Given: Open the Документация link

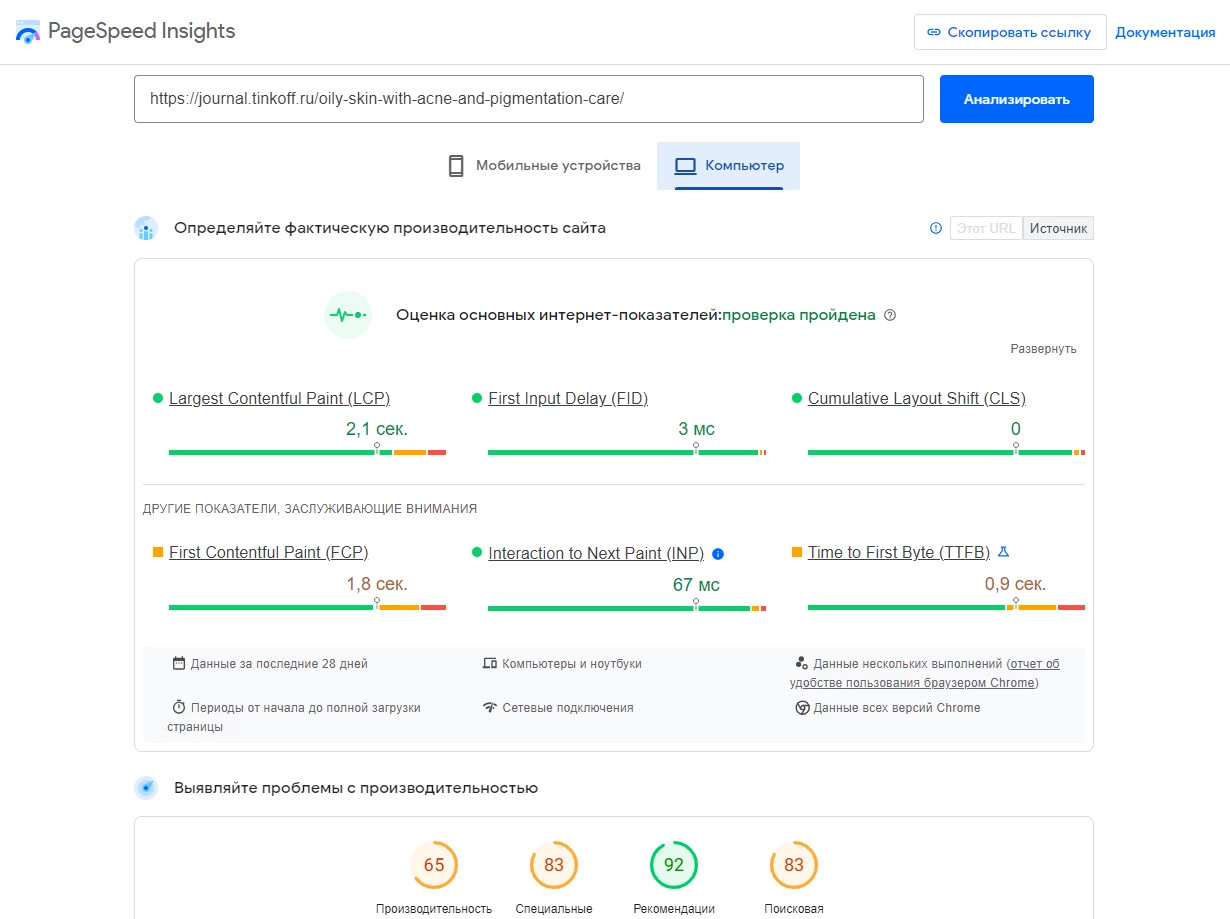Looking at the screenshot, I should tap(1165, 32).
